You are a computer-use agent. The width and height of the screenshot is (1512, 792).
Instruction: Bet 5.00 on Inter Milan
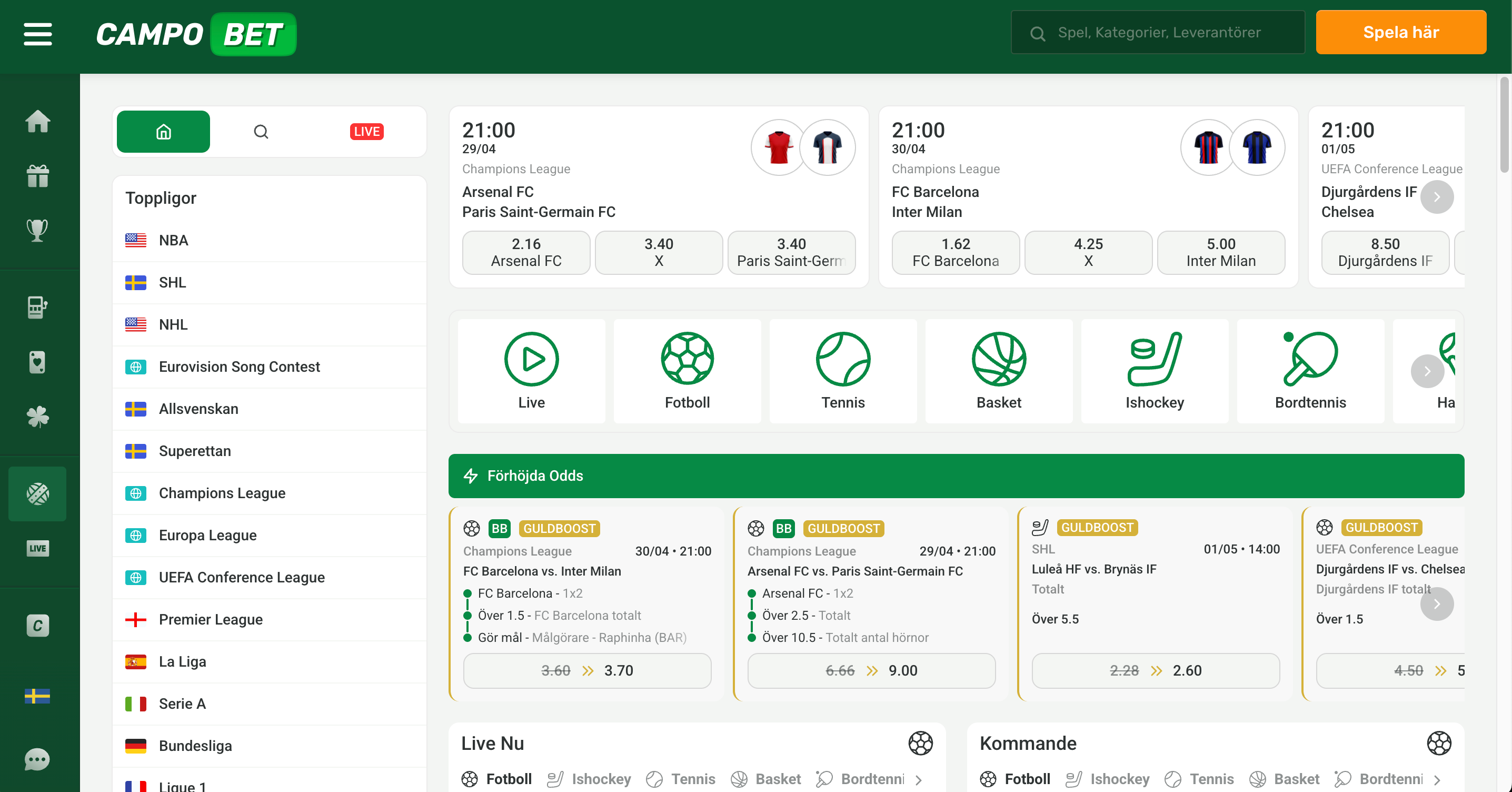coord(1221,252)
